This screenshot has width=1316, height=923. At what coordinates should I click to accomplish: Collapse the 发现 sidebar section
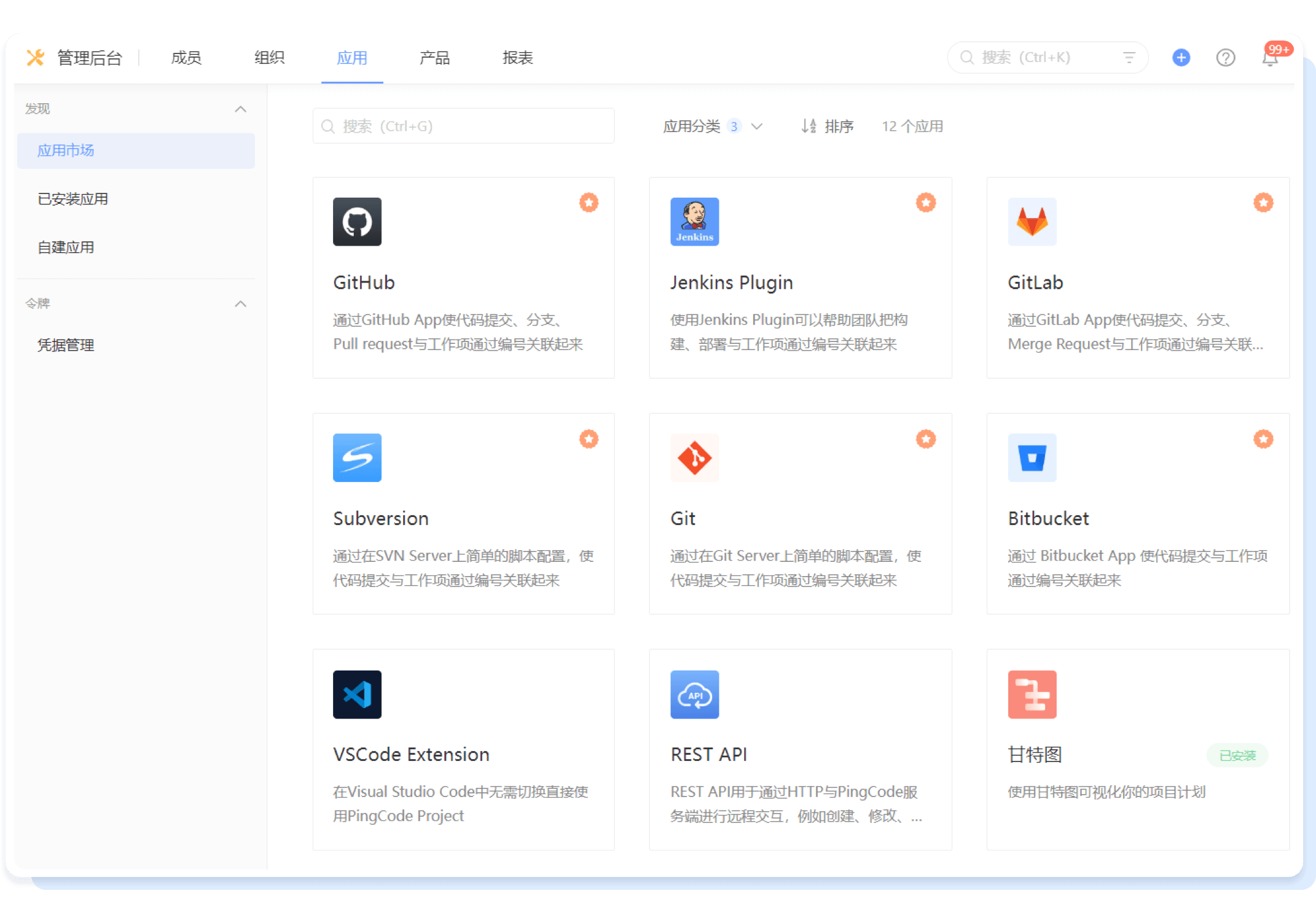[241, 109]
